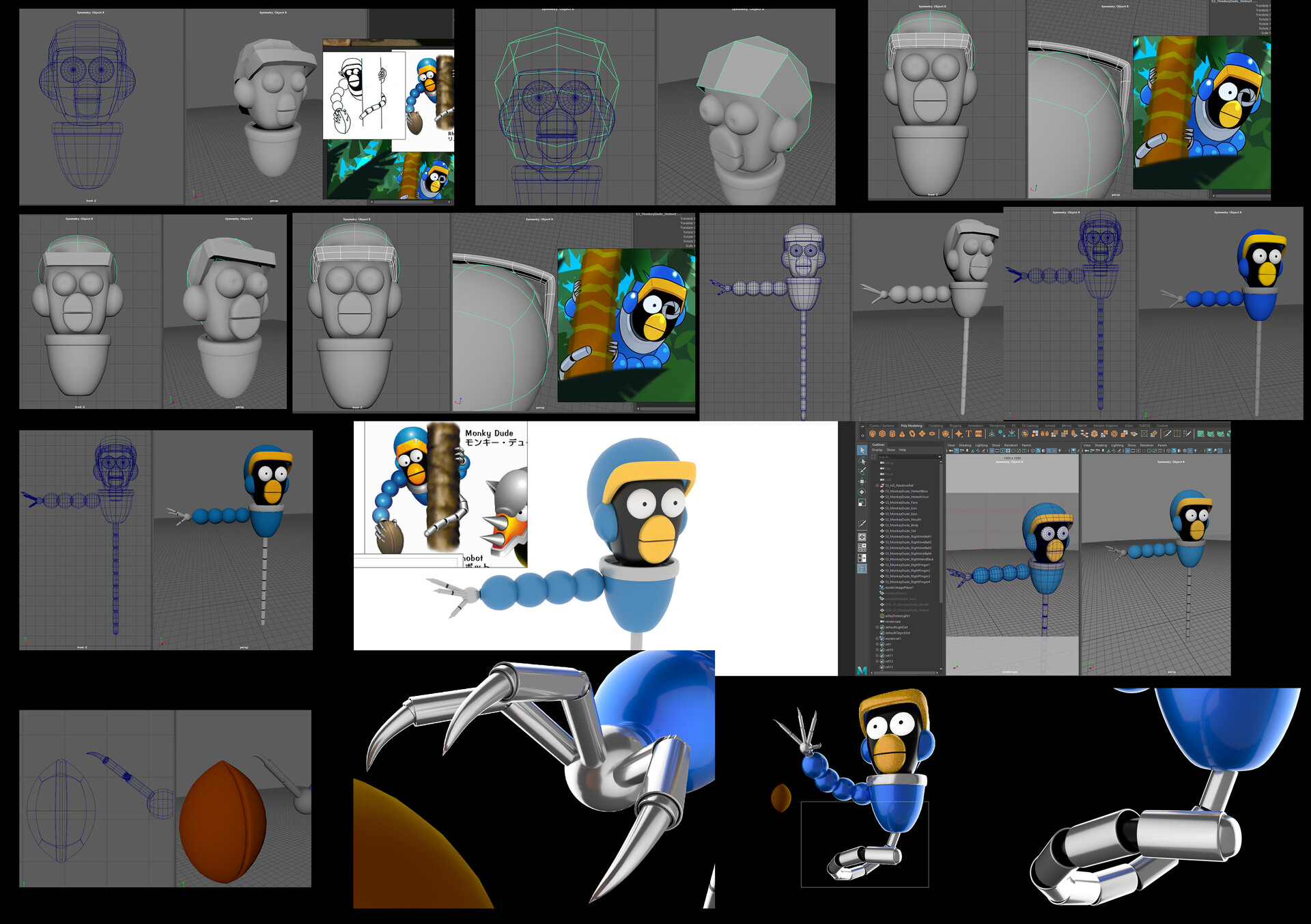The image size is (1311, 924).
Task: Switch to the Sculpting shelf tab
Action: [935, 425]
